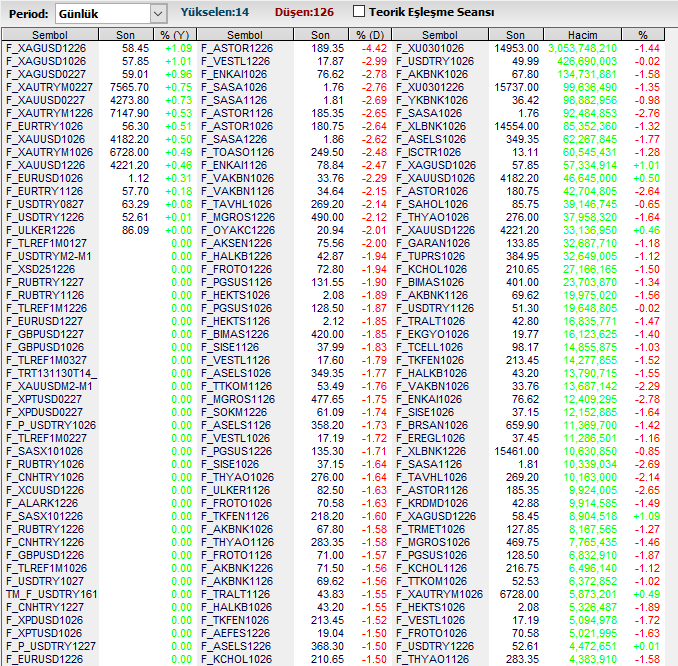Select F_XCUUSD1226 symbol
678x666 pixels.
45,490
